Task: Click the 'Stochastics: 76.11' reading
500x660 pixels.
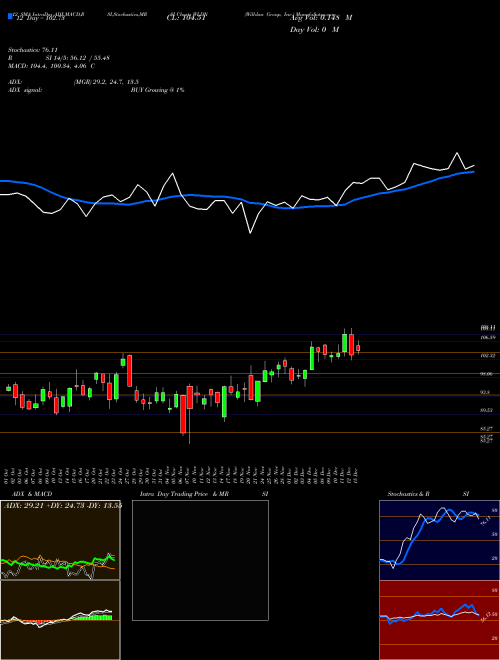Action: [x=32, y=50]
